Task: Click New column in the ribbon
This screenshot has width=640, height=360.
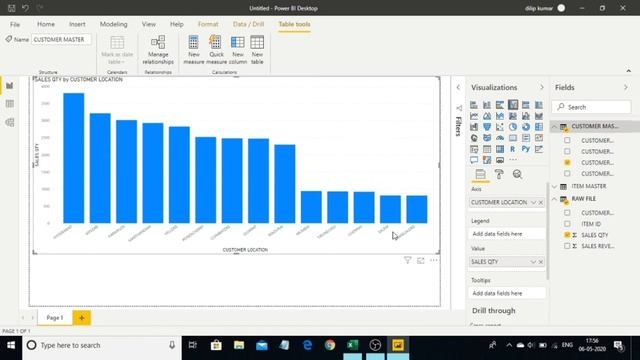Action: [238, 50]
